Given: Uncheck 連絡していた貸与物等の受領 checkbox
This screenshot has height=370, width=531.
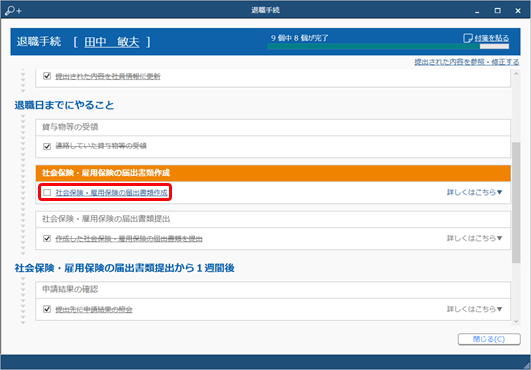Looking at the screenshot, I should (47, 146).
